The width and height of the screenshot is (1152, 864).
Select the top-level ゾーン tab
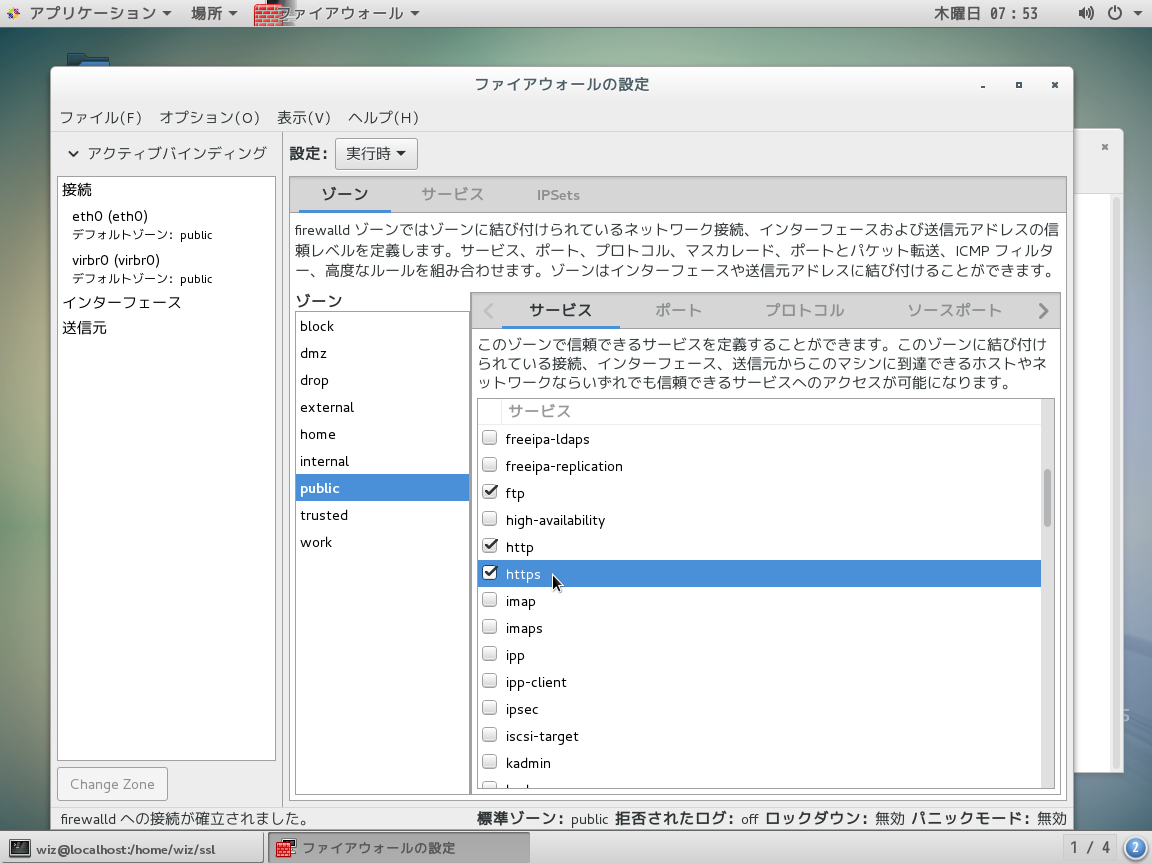[x=345, y=195]
